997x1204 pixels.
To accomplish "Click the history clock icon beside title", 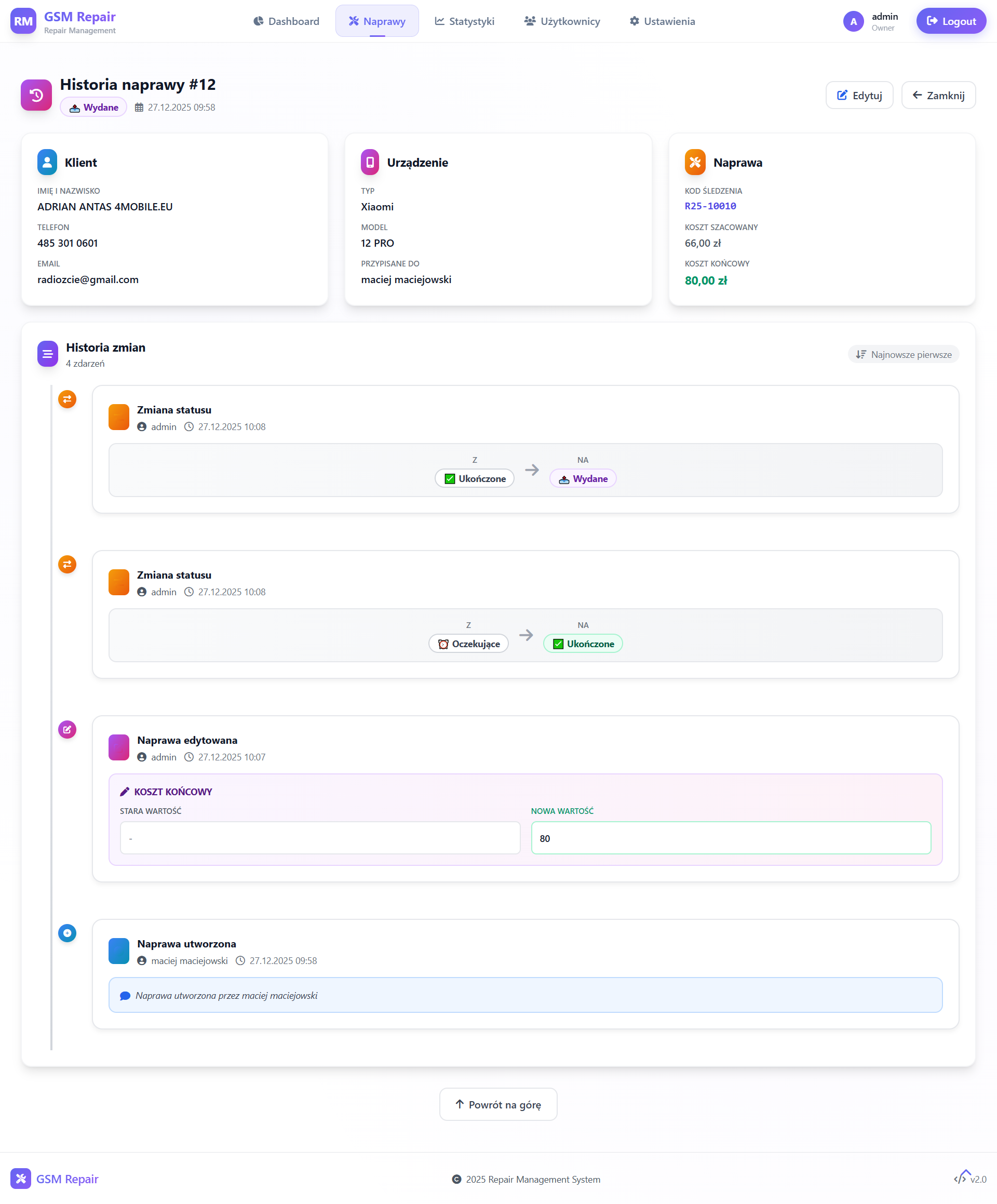I will (x=36, y=95).
